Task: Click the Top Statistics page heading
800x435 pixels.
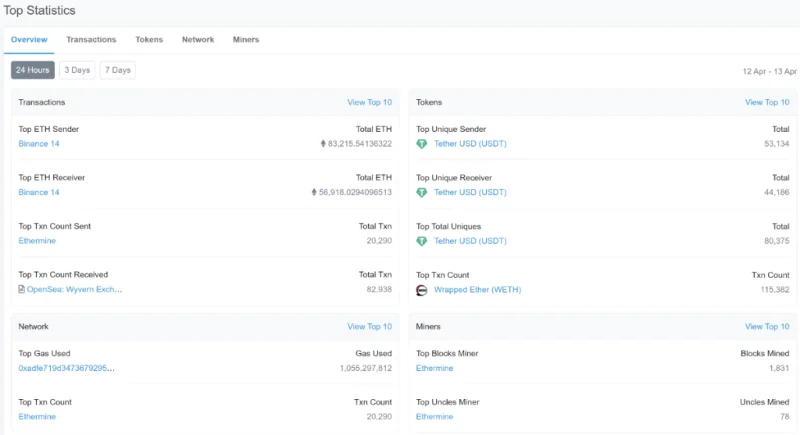Action: point(39,11)
